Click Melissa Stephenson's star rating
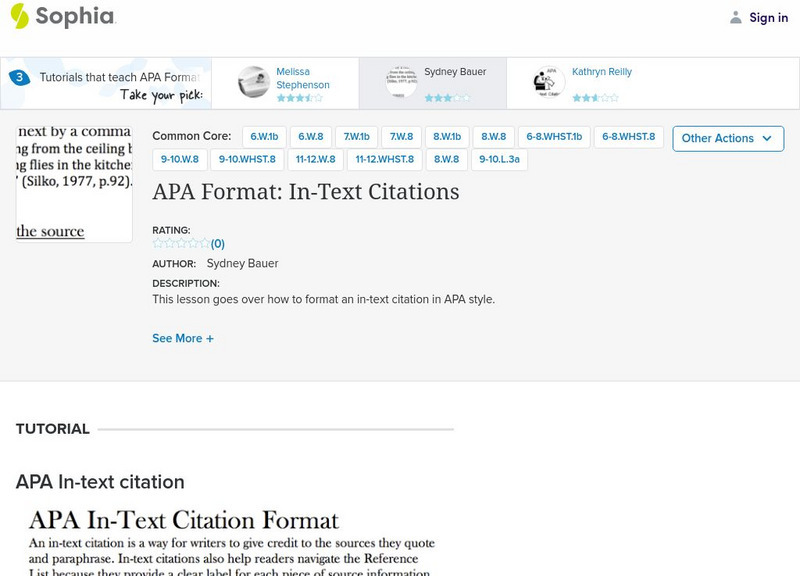Screen dimensions: 800x576 299,97
